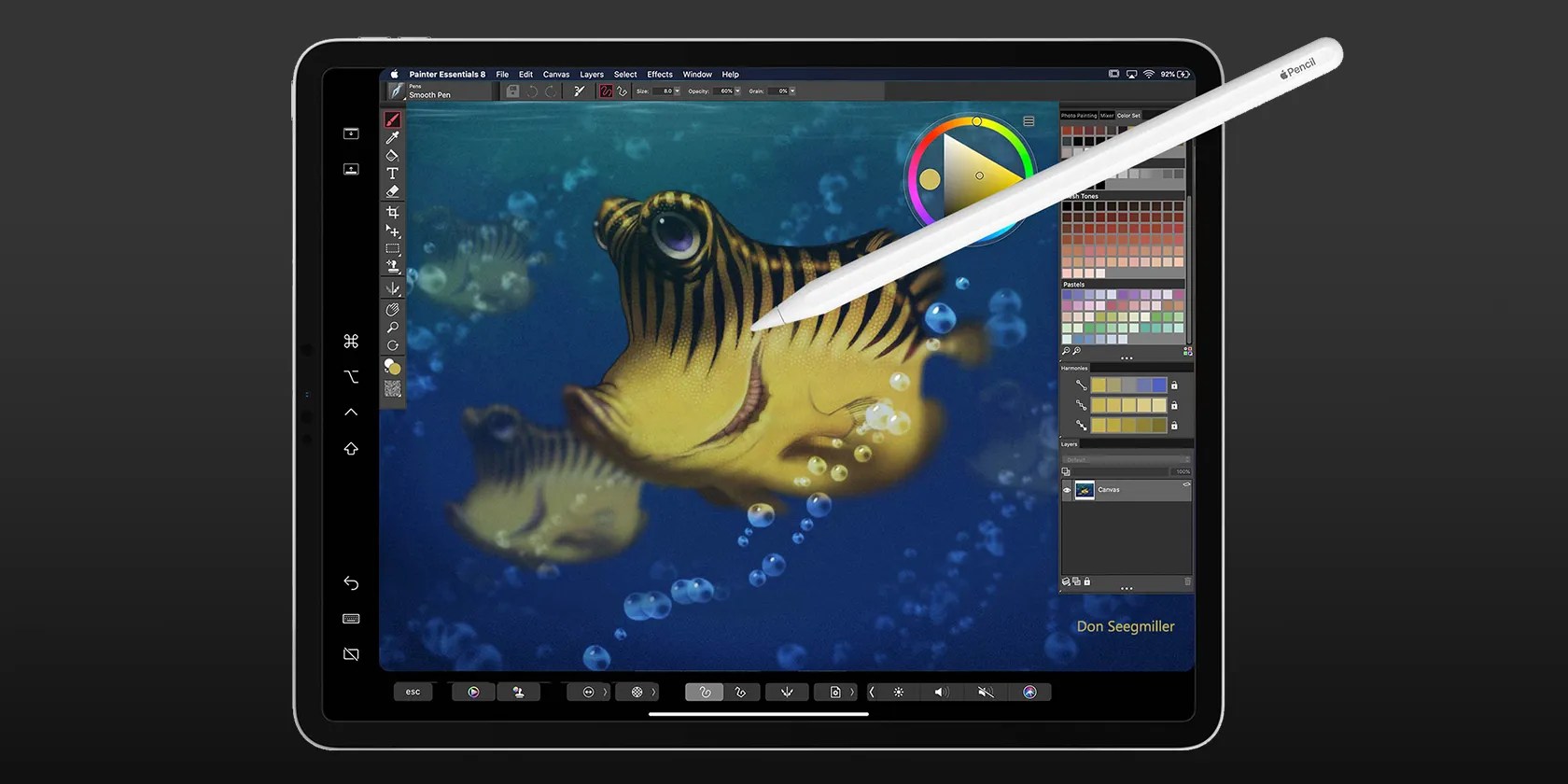This screenshot has height=784, width=1568.
Task: Click the saturation triangle handle in color wheel
Action: 979,175
